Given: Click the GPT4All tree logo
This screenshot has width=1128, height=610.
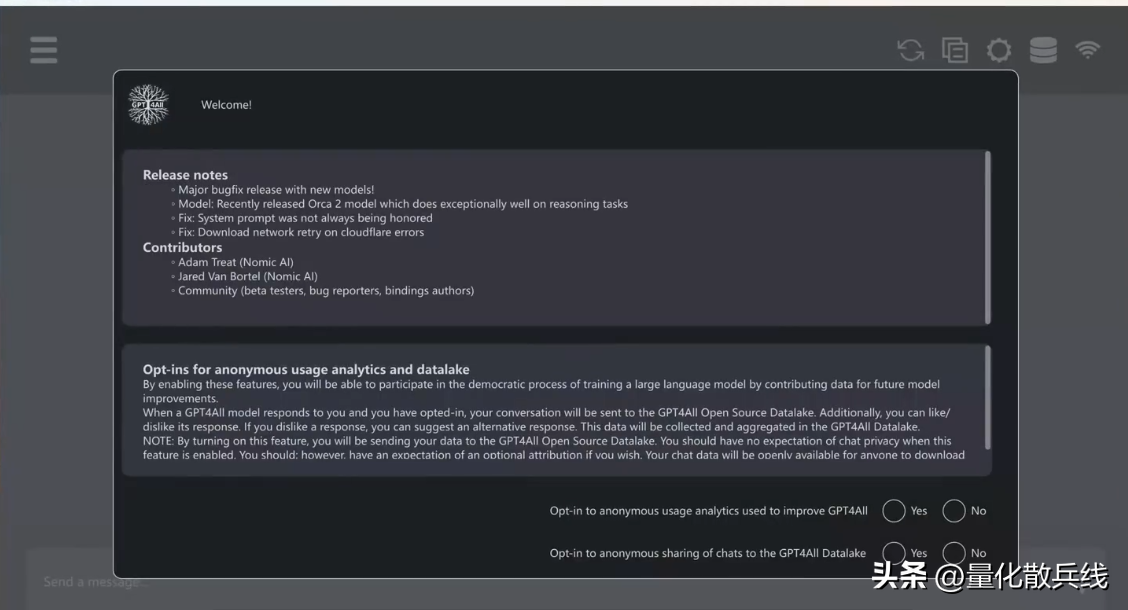Looking at the screenshot, I should pos(148,105).
